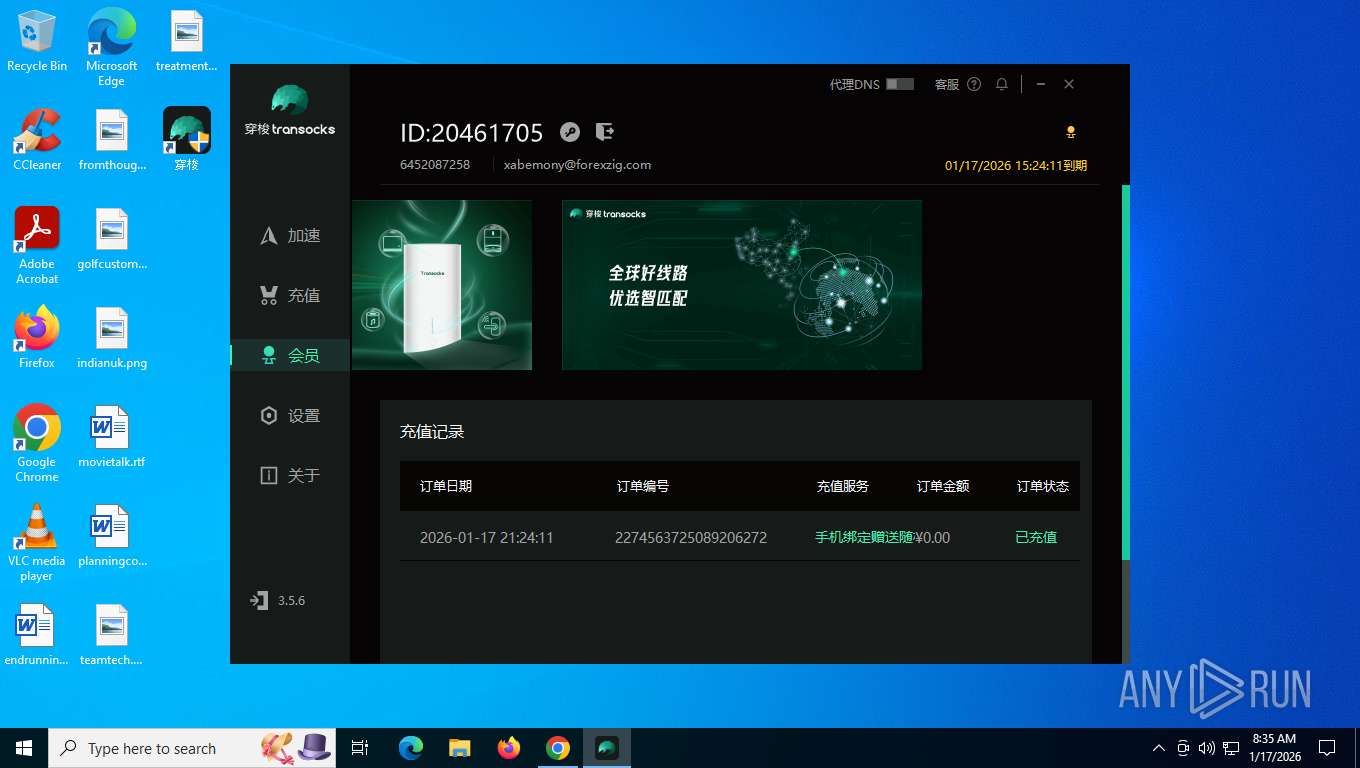Click the 手机绑定赠送 service cell
Viewport: 1360px width, 768px height.
tap(864, 537)
